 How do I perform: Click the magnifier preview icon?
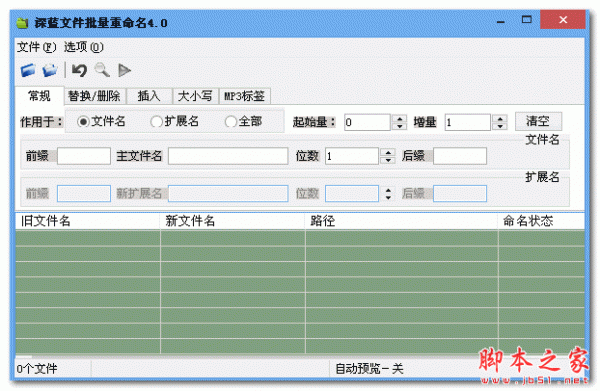(x=102, y=70)
